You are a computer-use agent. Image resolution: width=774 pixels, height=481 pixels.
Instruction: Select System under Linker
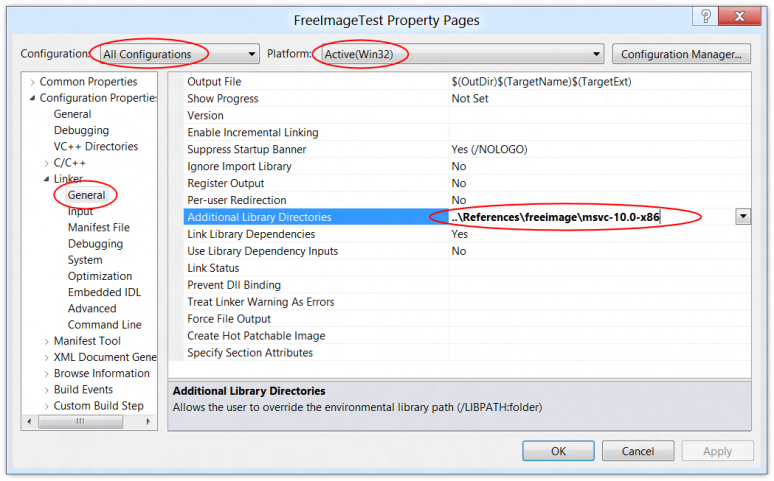tap(85, 260)
